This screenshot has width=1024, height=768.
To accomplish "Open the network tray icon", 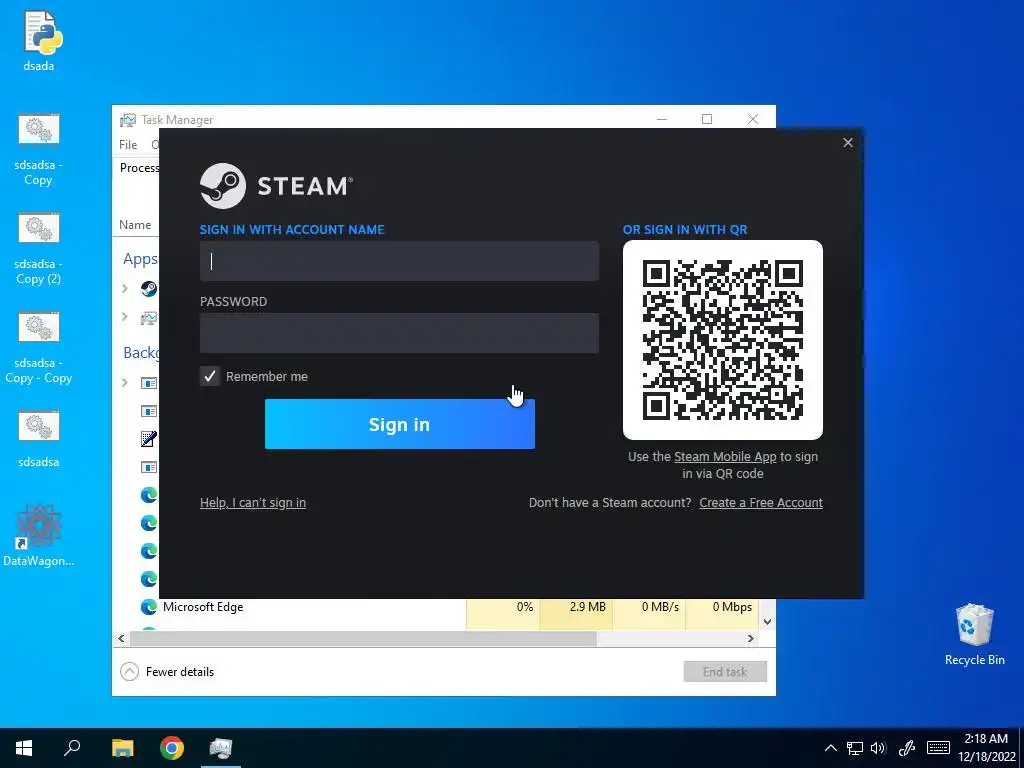I will tap(855, 748).
